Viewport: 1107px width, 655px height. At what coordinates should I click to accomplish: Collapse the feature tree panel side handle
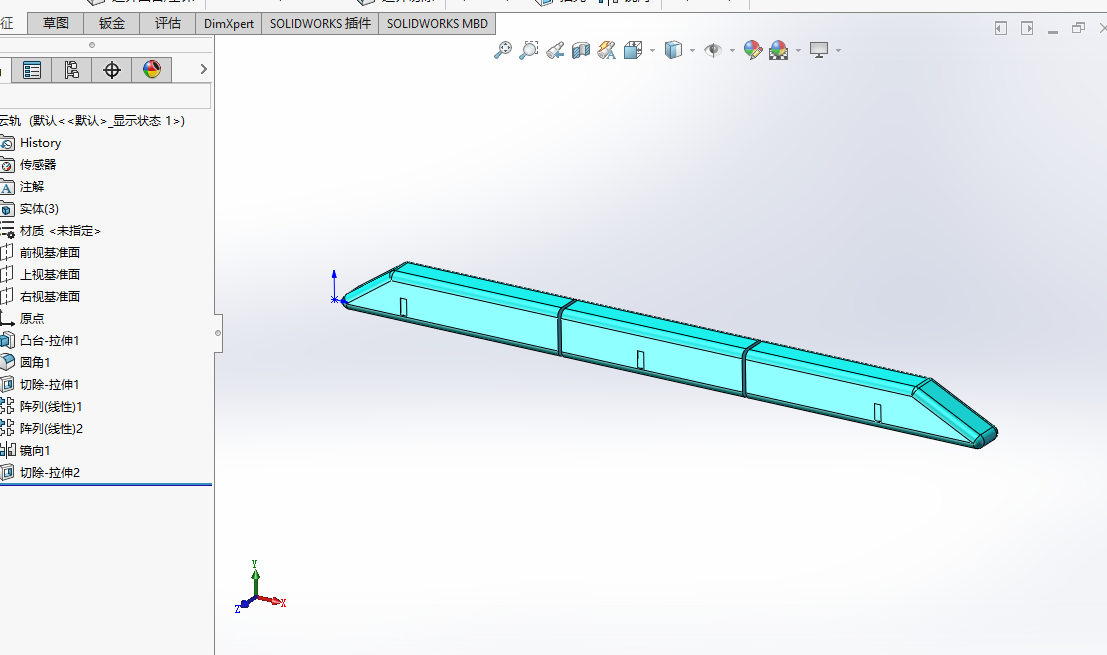coord(218,333)
